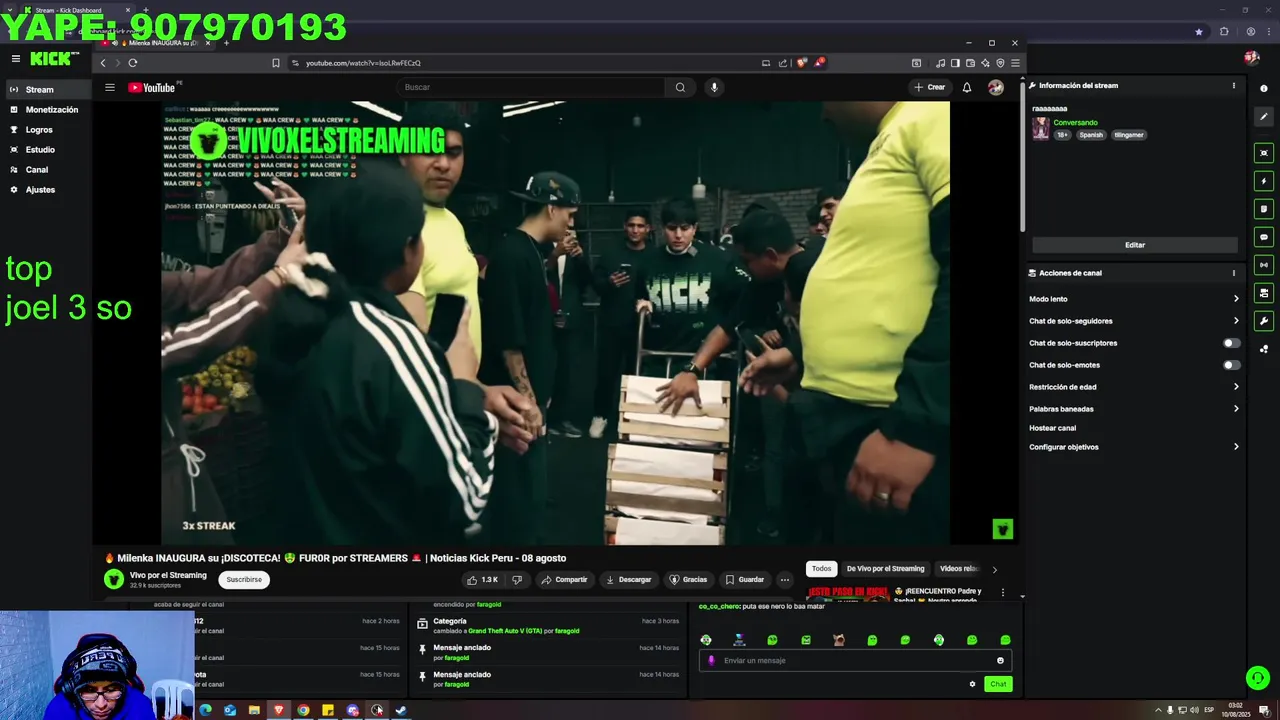
Task: Expand Restricción de edad settings
Action: (1134, 387)
